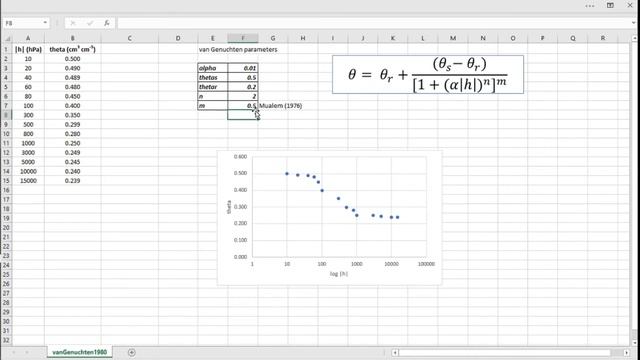Screen dimensions: 640x360
Task: Select theta value cell 0.299
Action: [73, 124]
